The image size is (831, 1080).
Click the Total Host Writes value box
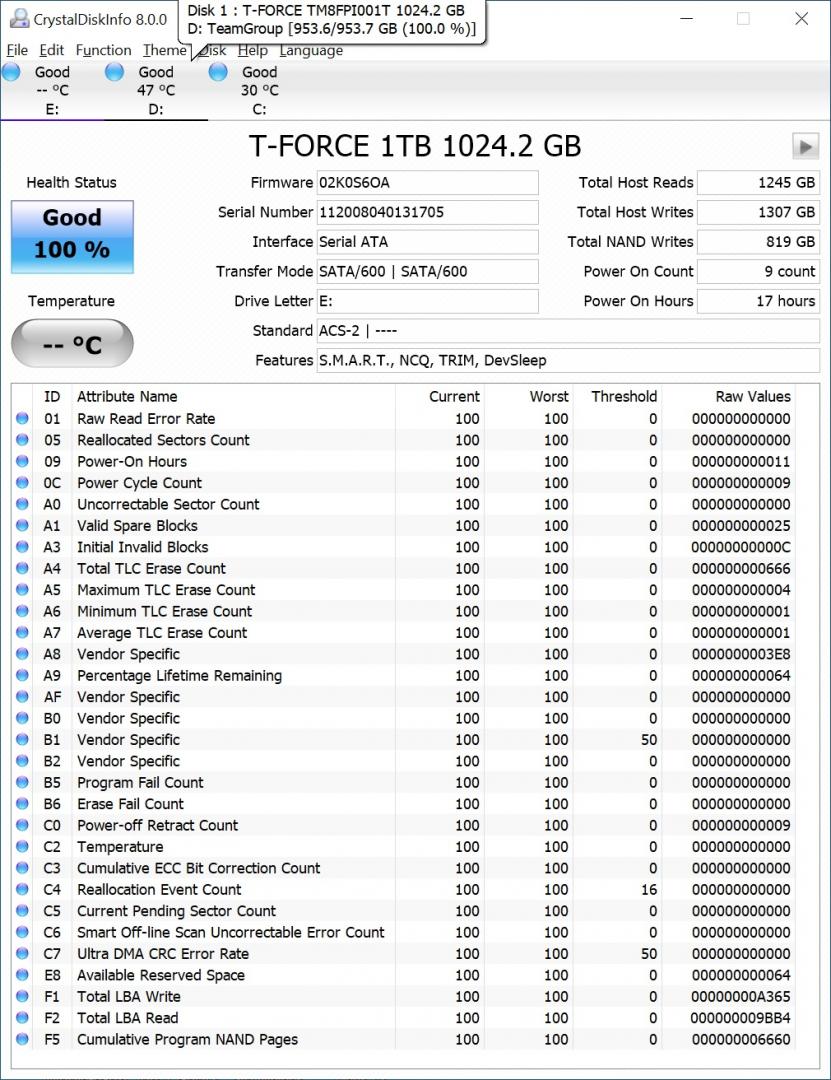[758, 212]
